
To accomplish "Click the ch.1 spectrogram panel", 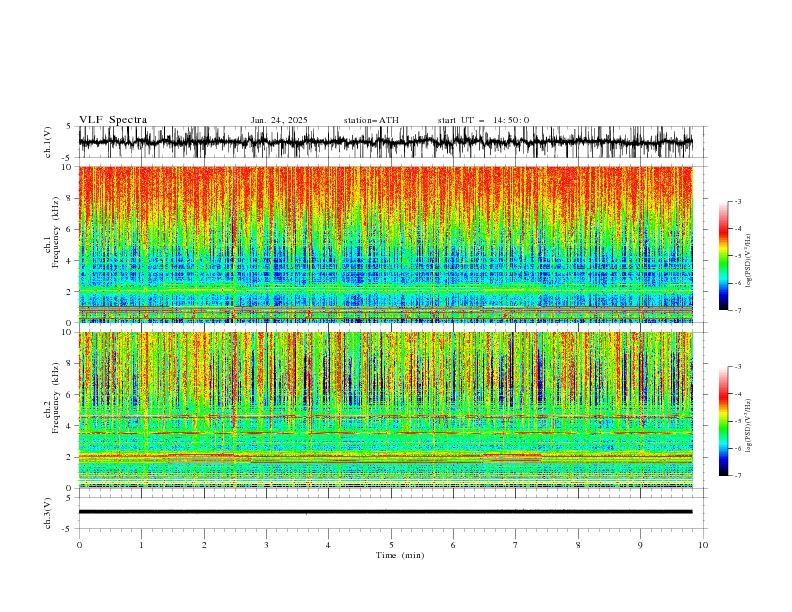I will 386,244.
